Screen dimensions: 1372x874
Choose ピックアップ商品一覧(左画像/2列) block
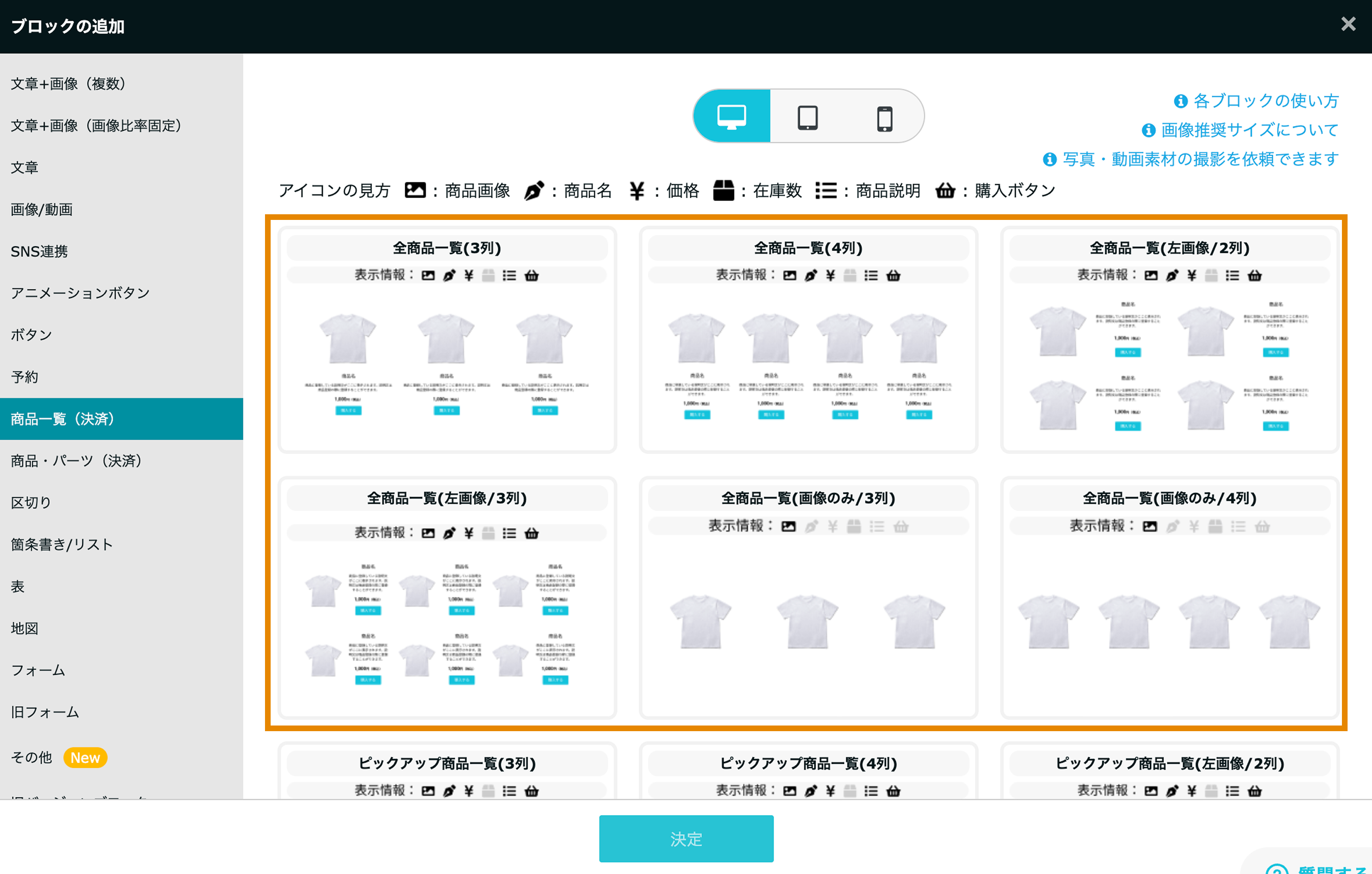click(x=1169, y=770)
